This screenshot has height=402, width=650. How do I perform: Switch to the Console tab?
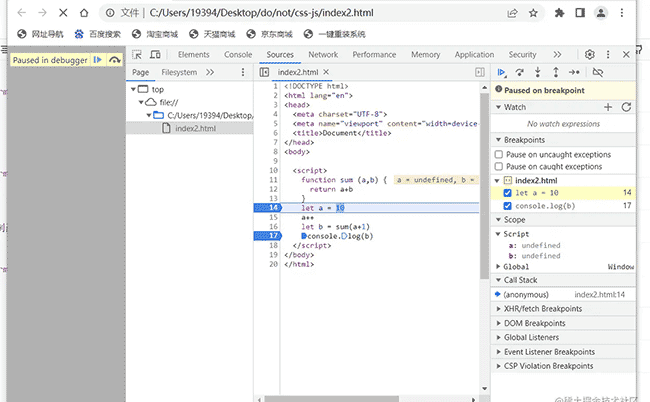238,55
